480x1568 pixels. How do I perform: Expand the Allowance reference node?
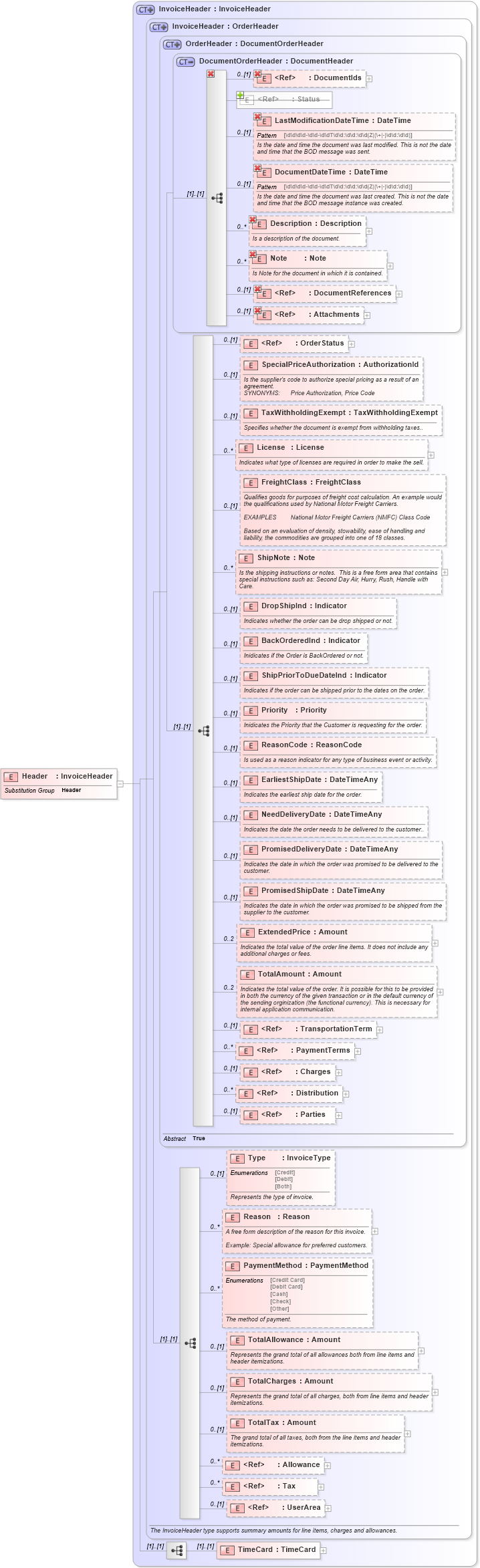[x=328, y=1465]
